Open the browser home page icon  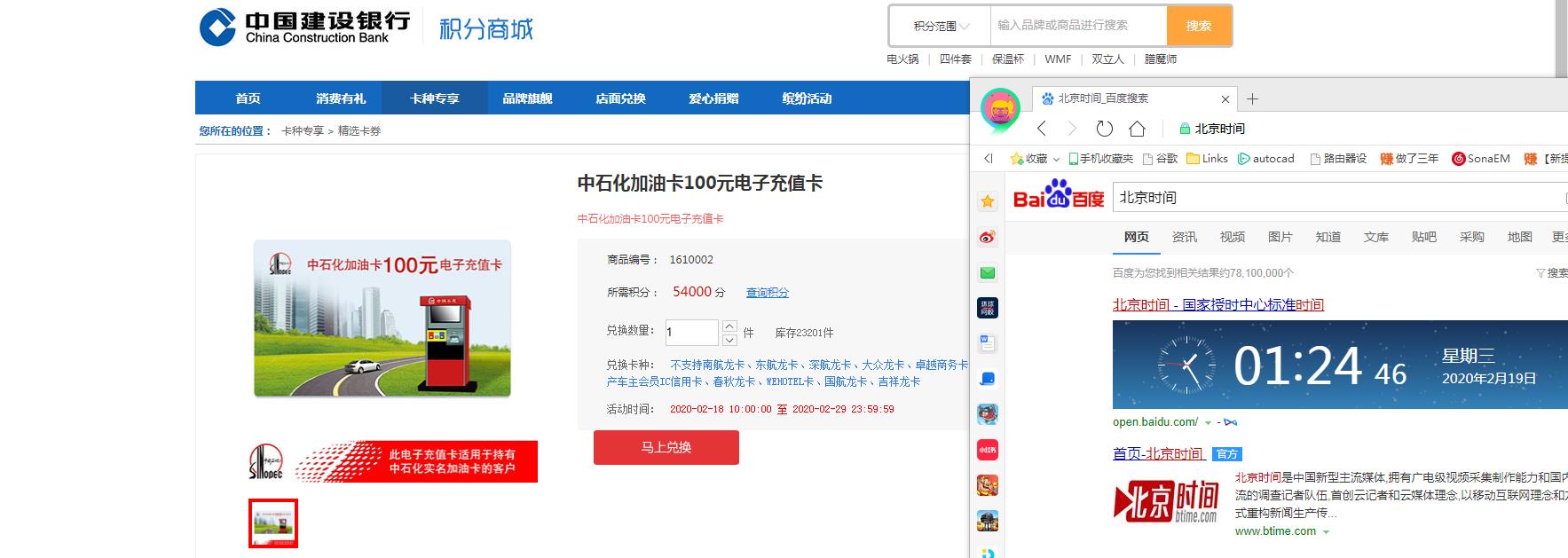point(1137,129)
